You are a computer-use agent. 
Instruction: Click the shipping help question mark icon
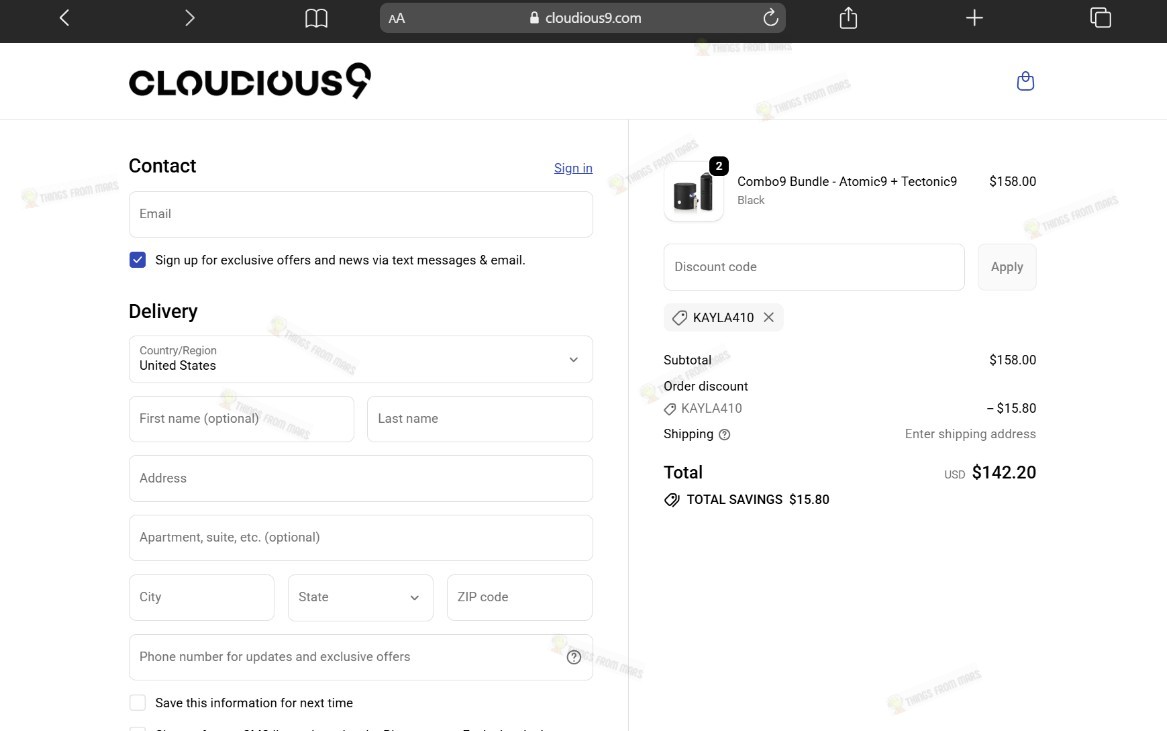(724, 435)
